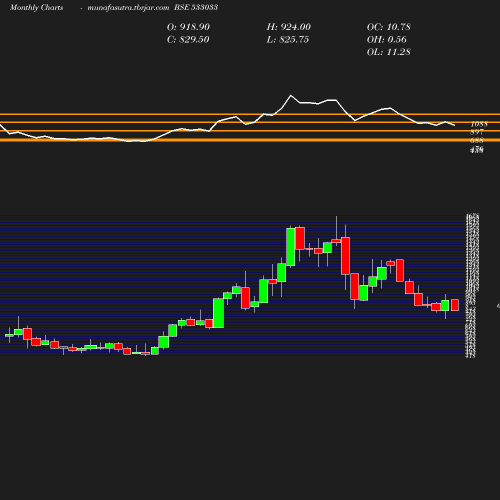Click the 'OC: 10.78' value
The image size is (500, 500).
tap(389, 27)
